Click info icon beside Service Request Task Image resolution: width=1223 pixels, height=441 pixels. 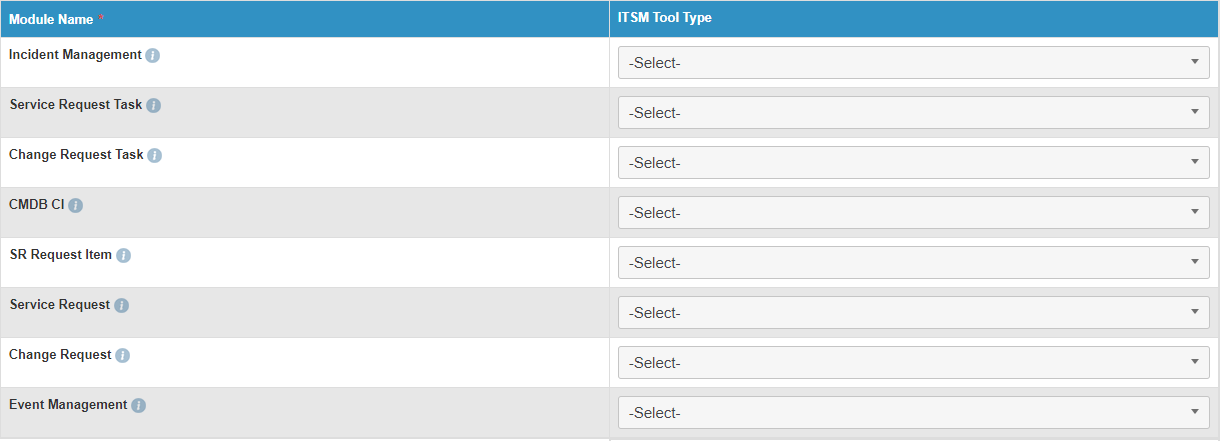click(154, 105)
